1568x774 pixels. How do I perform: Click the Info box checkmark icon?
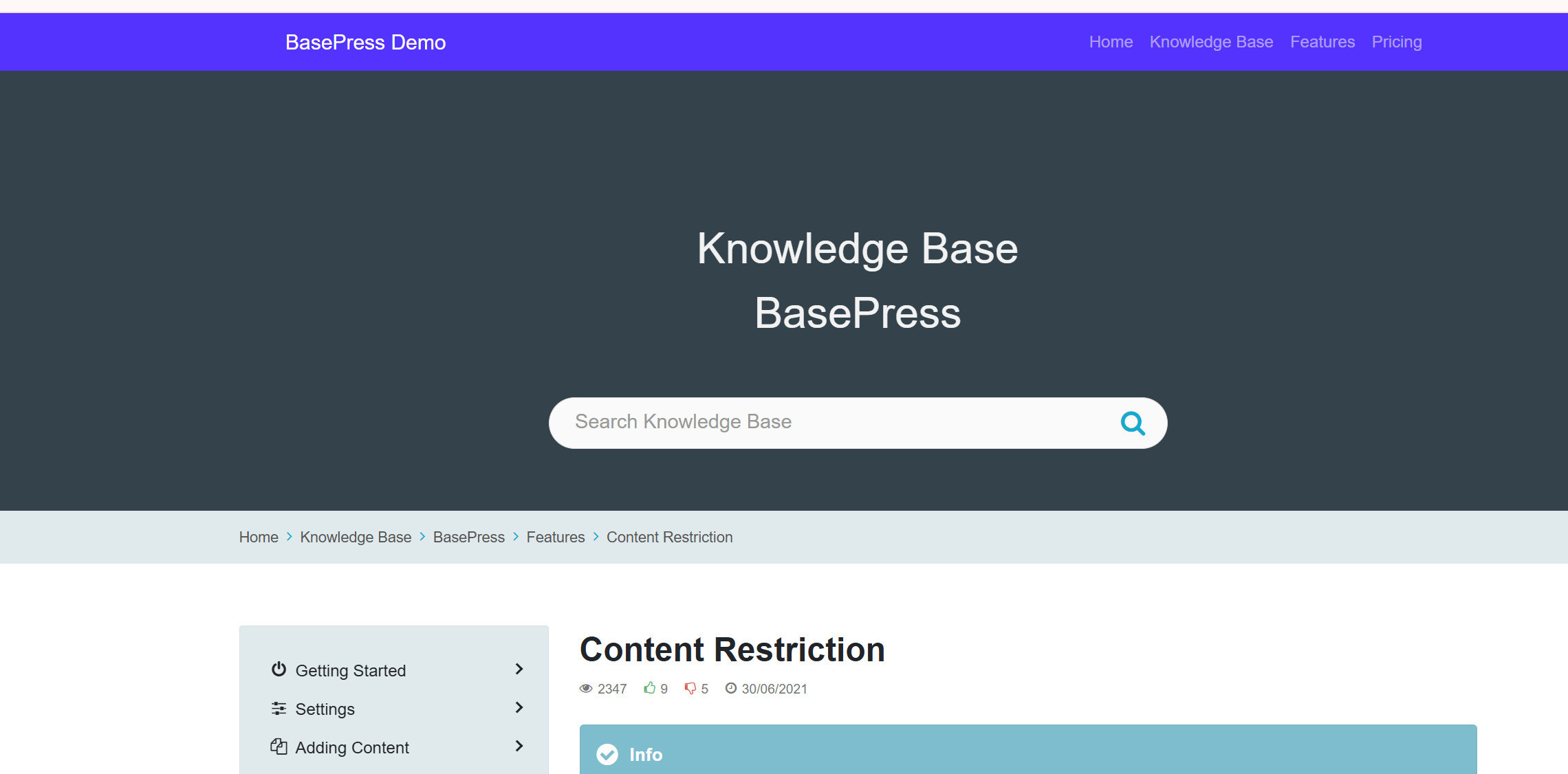tap(607, 754)
